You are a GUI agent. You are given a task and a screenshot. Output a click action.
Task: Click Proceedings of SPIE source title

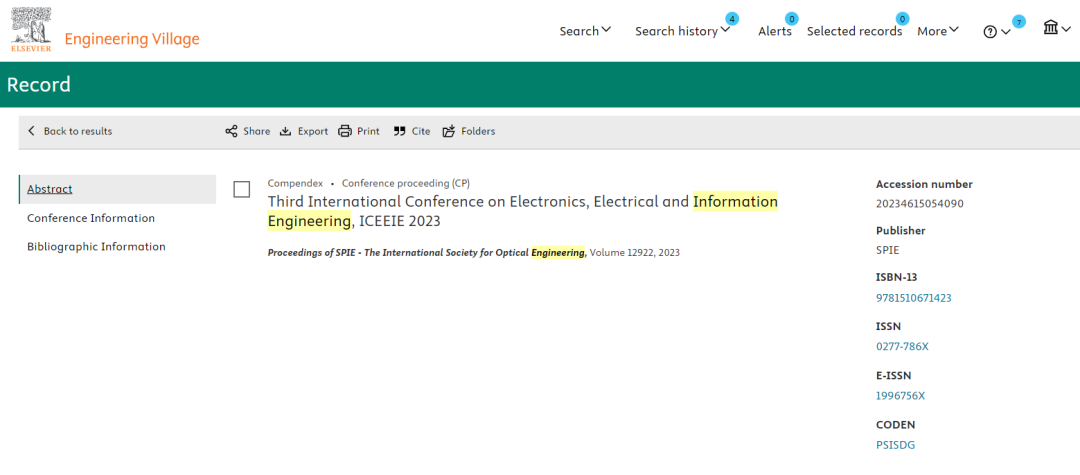[426, 253]
